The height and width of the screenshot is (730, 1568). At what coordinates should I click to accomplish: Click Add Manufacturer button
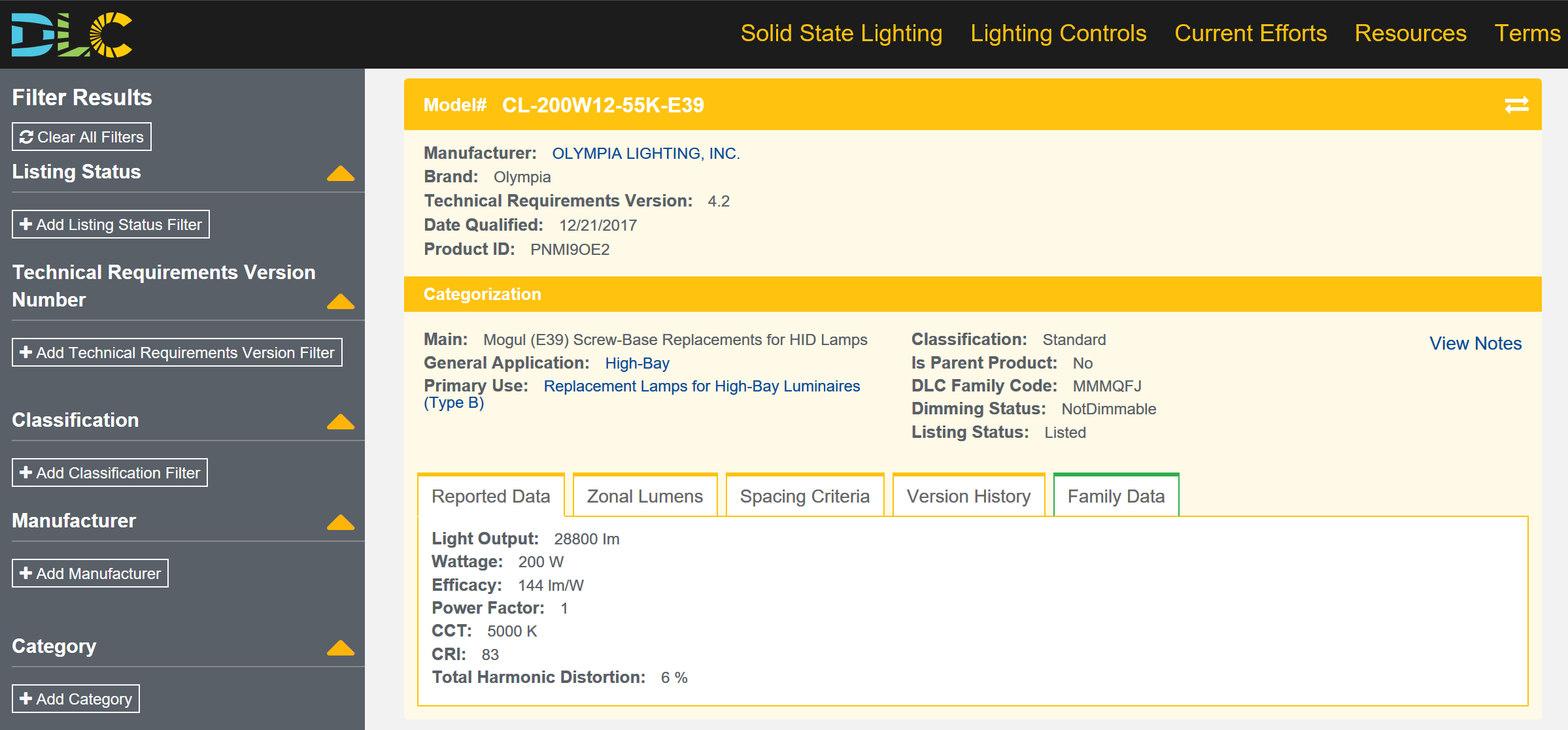click(90, 573)
